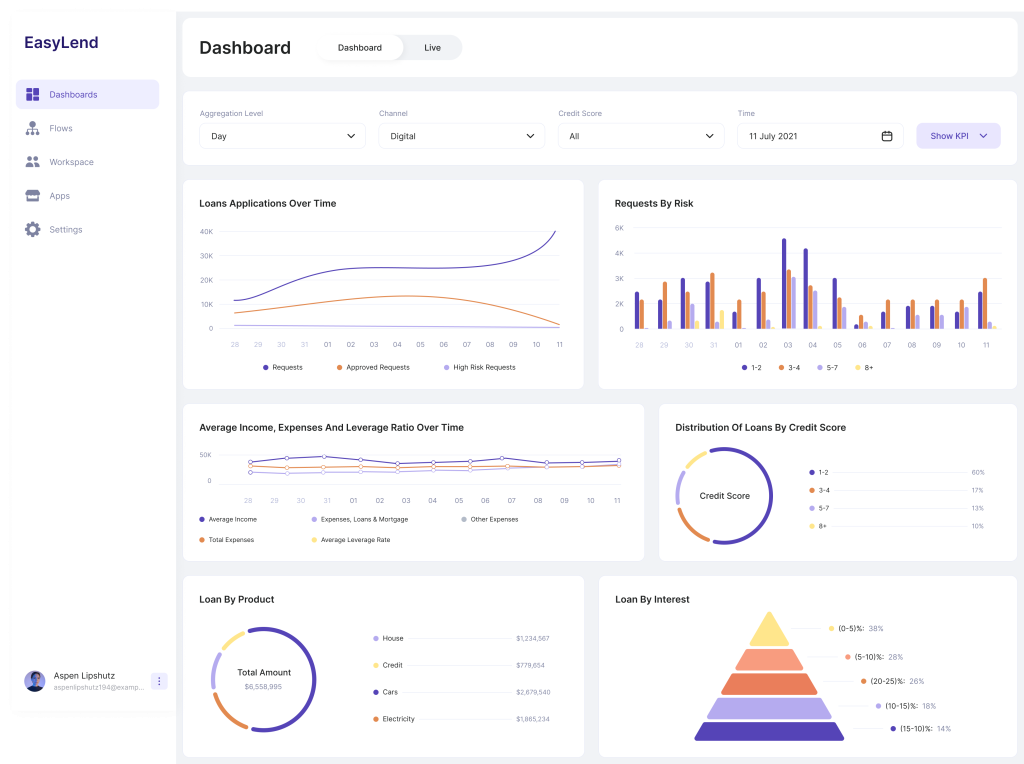Click Aspen Lipshutz profile avatar
This screenshot has width=1024, height=764.
click(x=35, y=681)
